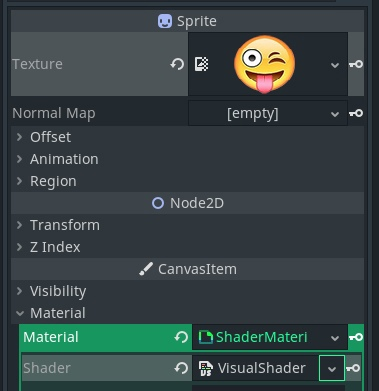The height and width of the screenshot is (391, 379).
Task: Click the VisualShader resource icon
Action: point(206,368)
